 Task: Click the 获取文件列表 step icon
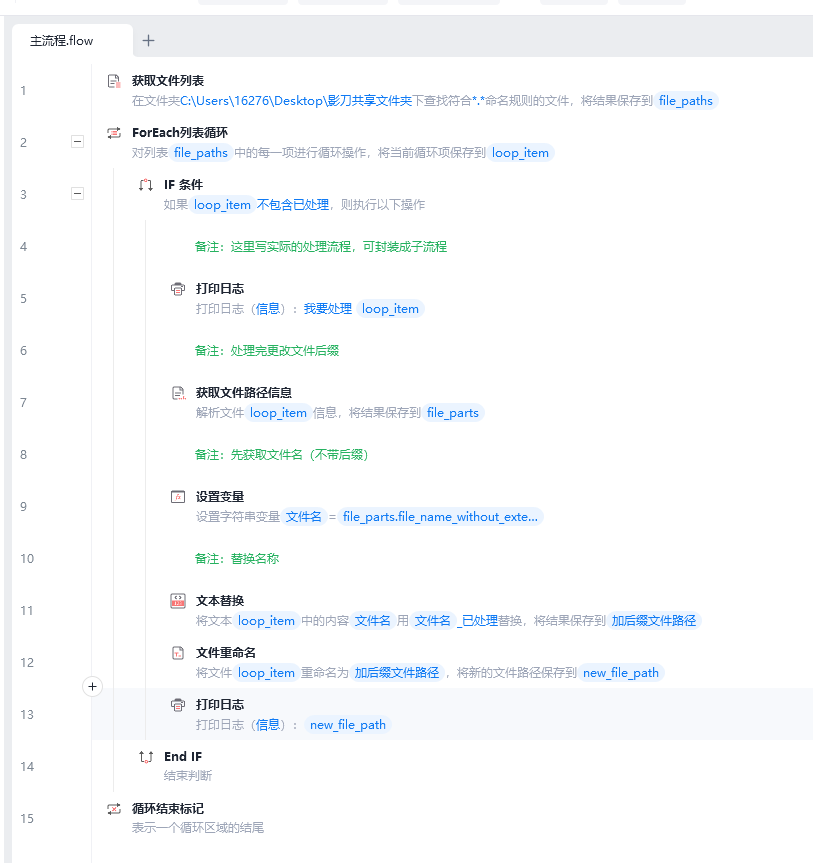pyautogui.click(x=114, y=81)
